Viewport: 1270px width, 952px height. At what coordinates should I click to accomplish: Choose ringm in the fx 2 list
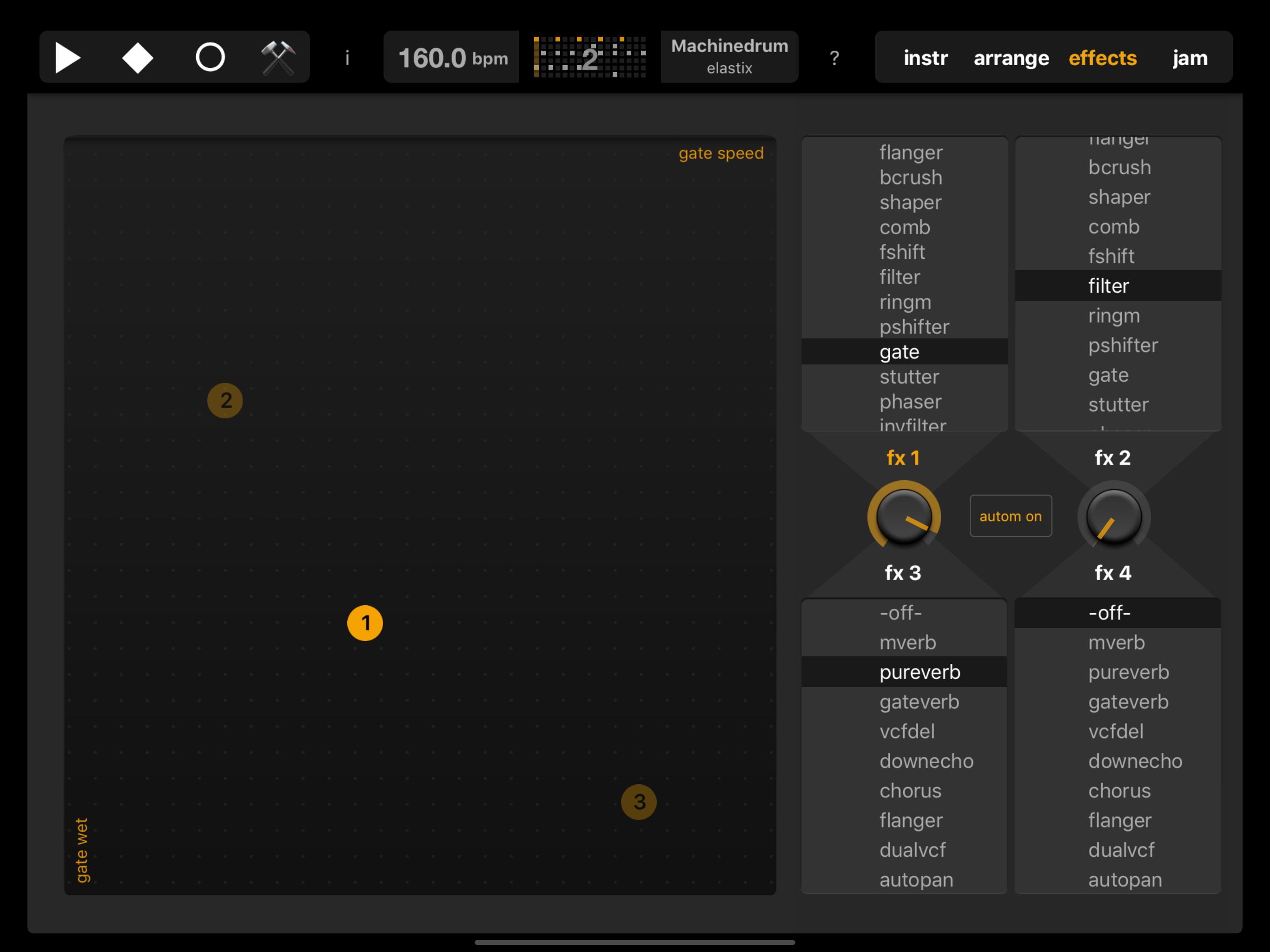click(x=1114, y=315)
